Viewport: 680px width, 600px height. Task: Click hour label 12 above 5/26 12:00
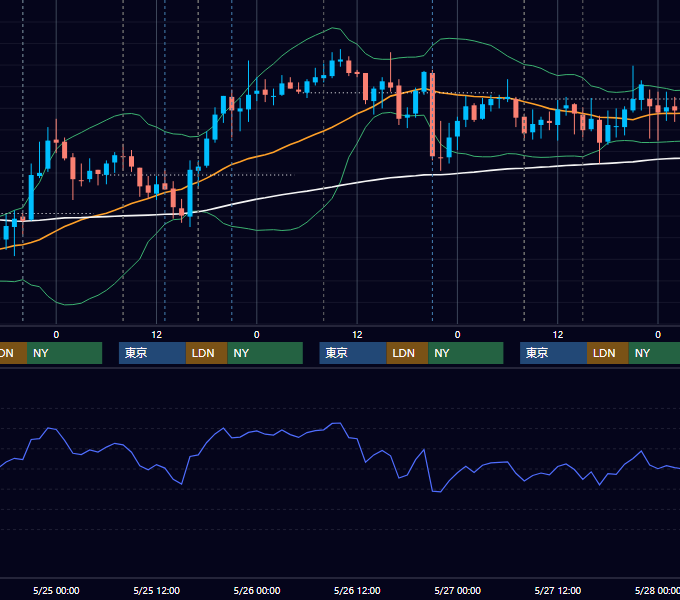(357, 335)
